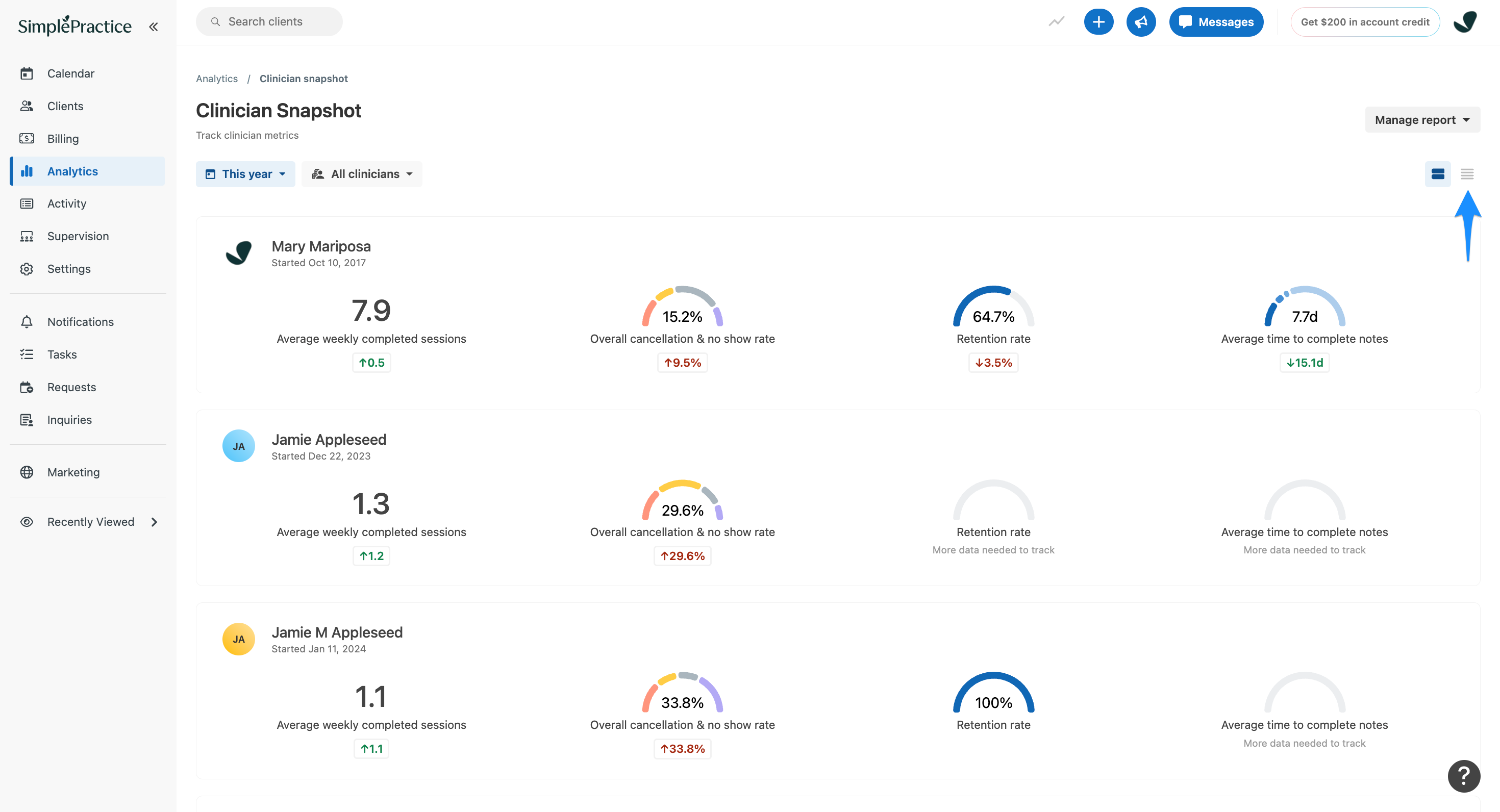This screenshot has width=1500, height=812.
Task: Open the All clinicians filter dropdown
Action: click(362, 174)
